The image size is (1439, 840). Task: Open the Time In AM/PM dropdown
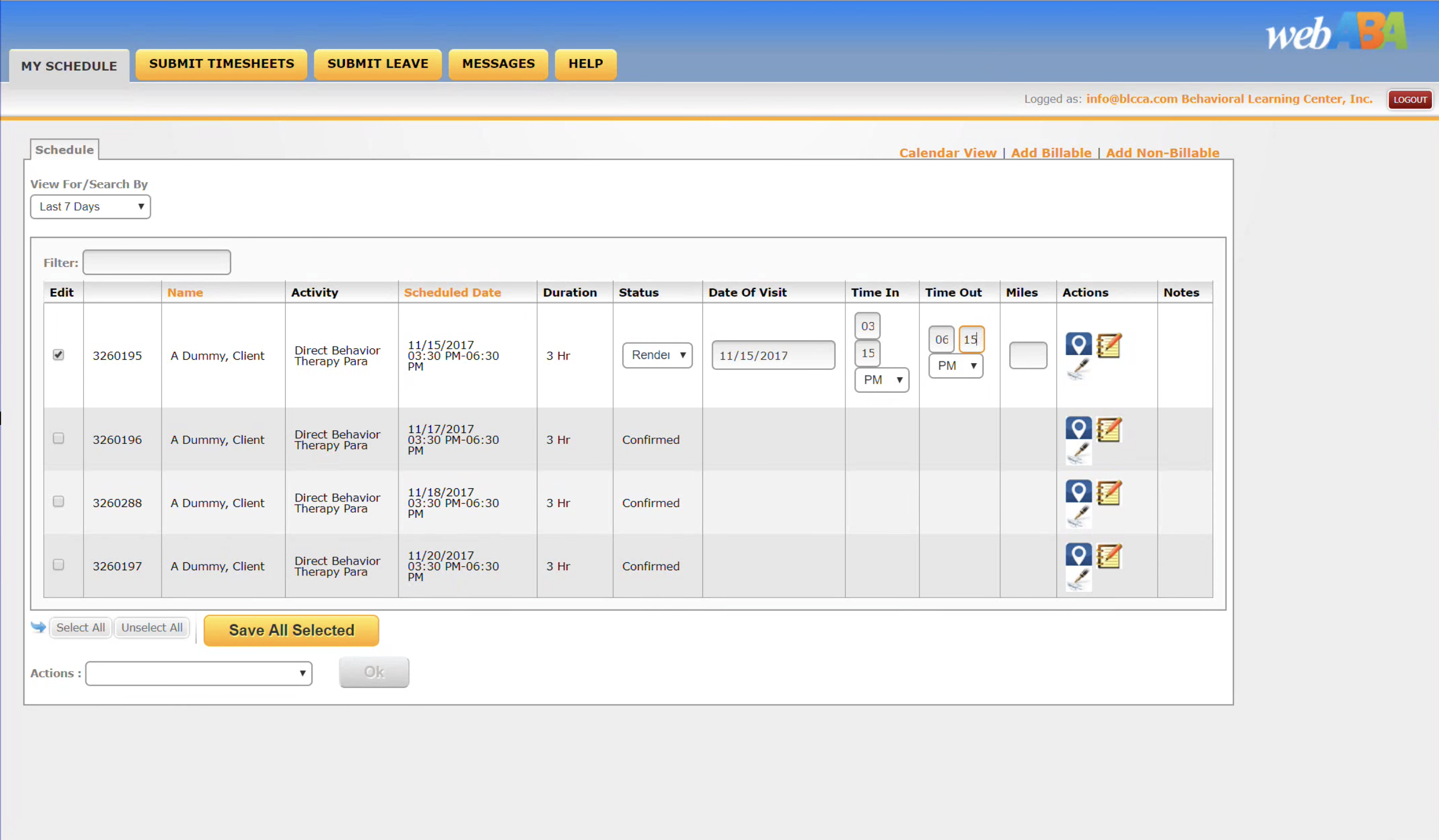[x=882, y=380]
